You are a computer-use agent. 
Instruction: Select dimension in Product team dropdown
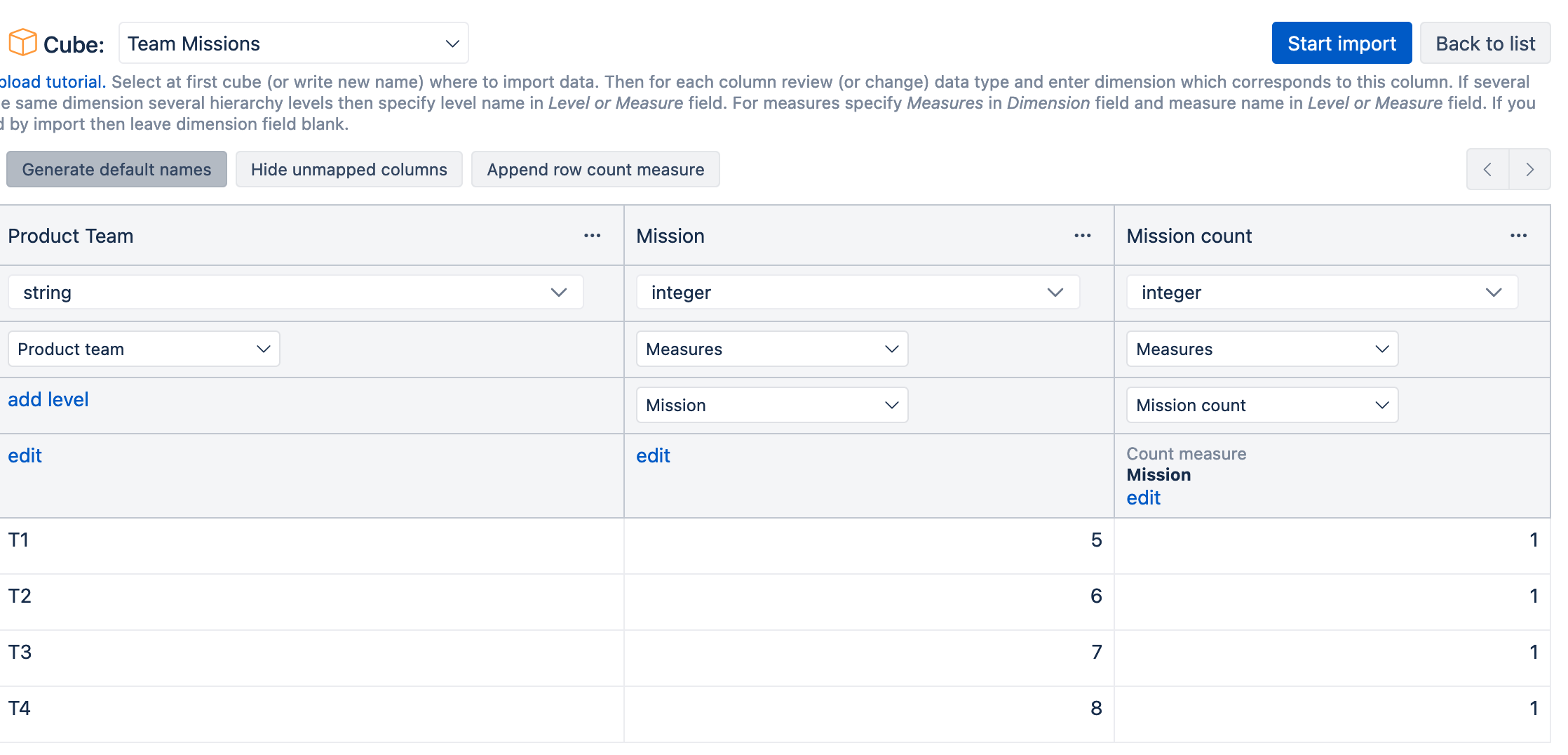point(144,349)
